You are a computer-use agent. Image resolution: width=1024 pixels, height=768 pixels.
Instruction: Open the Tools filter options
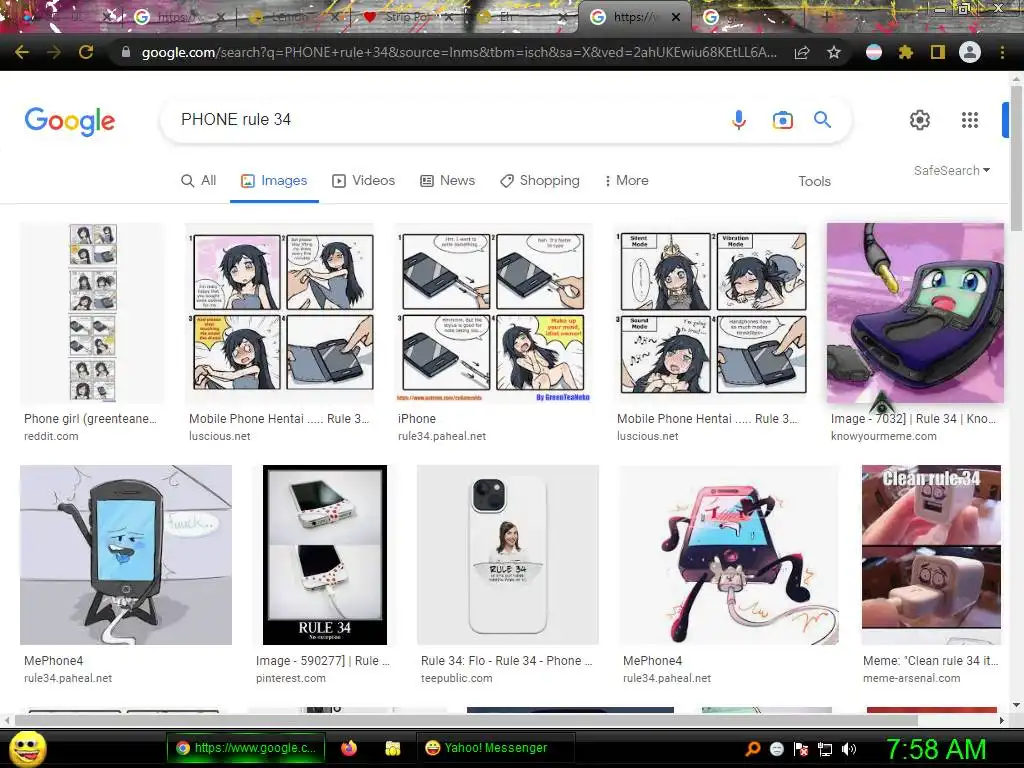point(814,181)
